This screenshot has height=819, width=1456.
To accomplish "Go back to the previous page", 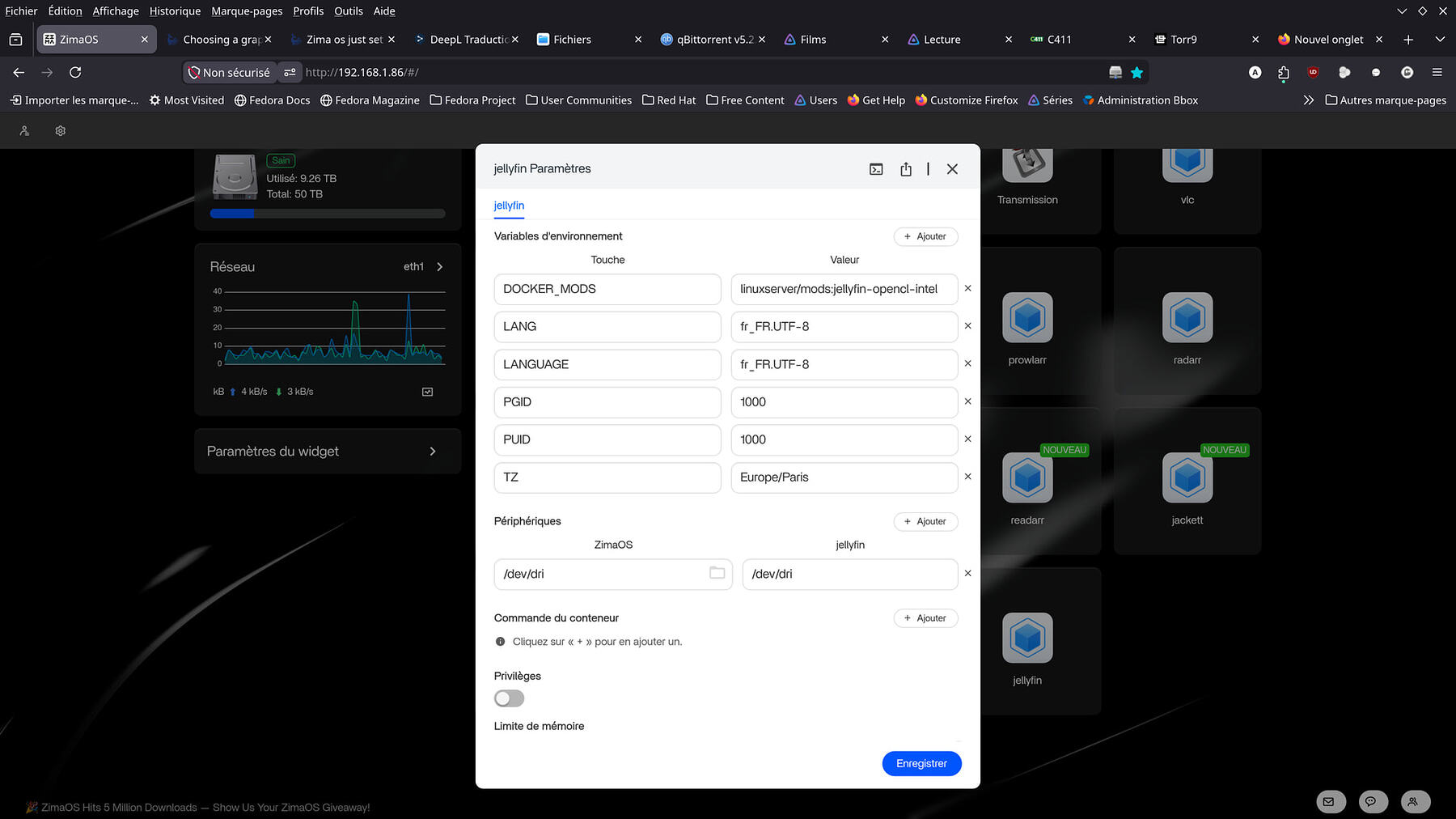I will [19, 73].
